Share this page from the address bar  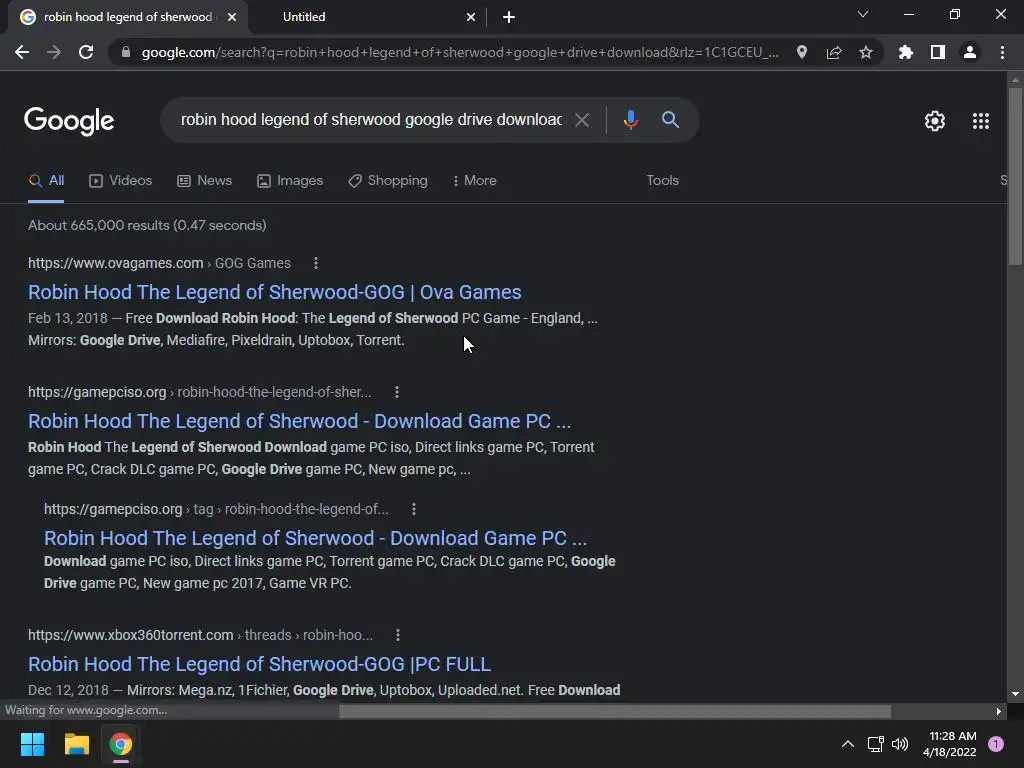834,52
